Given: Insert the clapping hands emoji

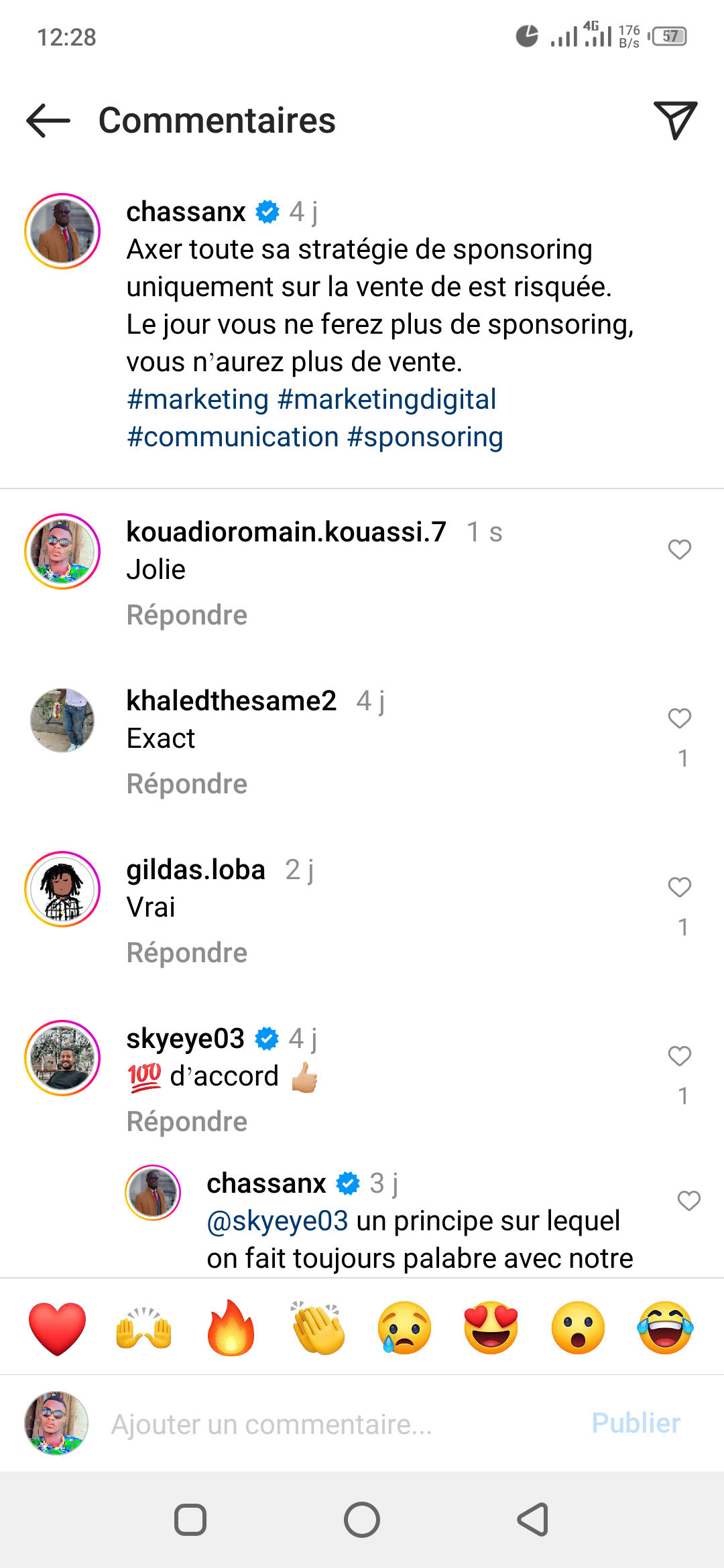Looking at the screenshot, I should point(318,1328).
